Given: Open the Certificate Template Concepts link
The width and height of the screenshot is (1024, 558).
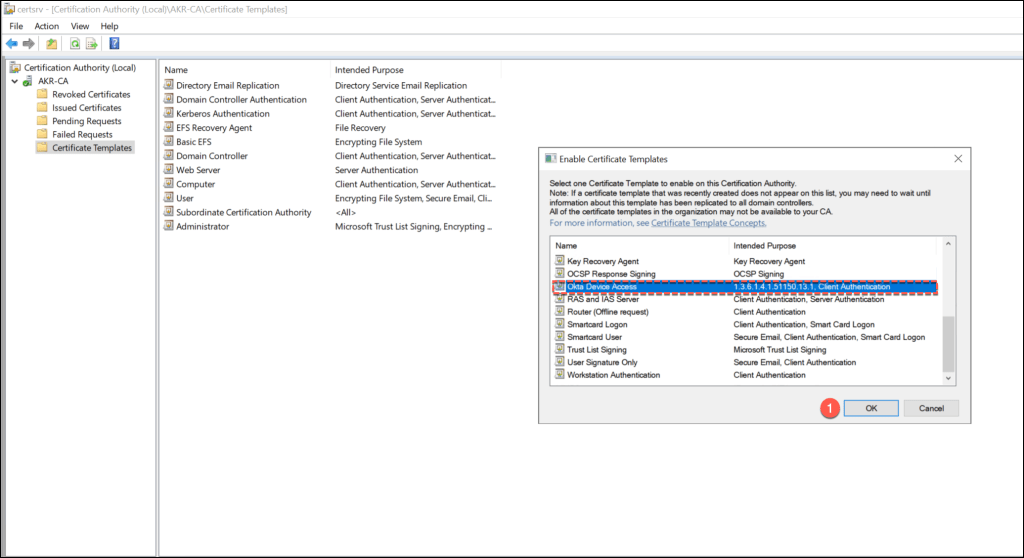Looking at the screenshot, I should point(708,223).
